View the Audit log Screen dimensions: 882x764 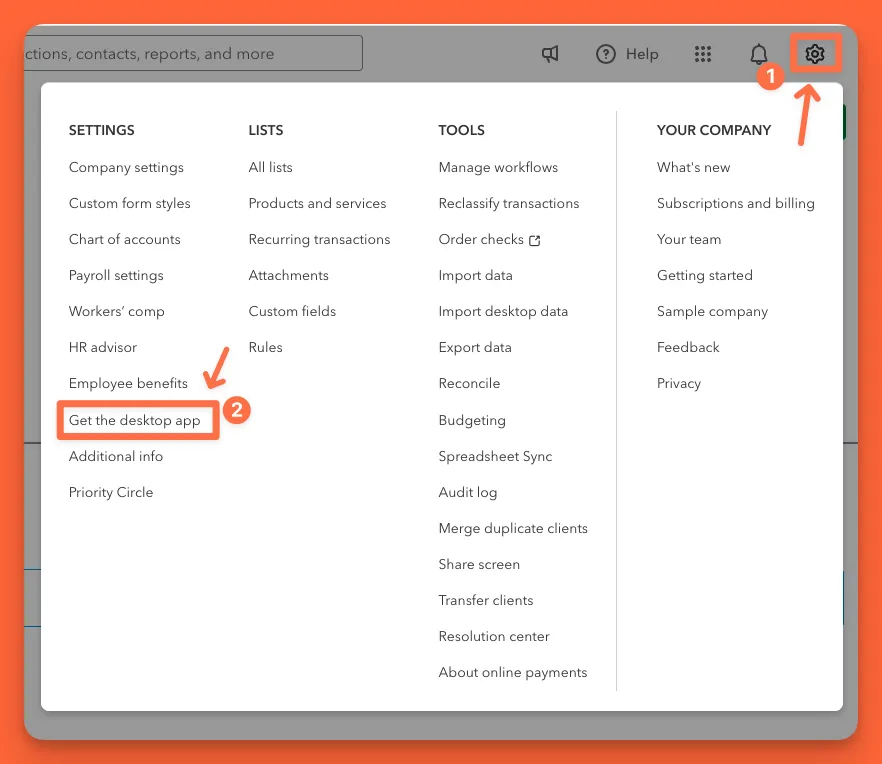[467, 493]
